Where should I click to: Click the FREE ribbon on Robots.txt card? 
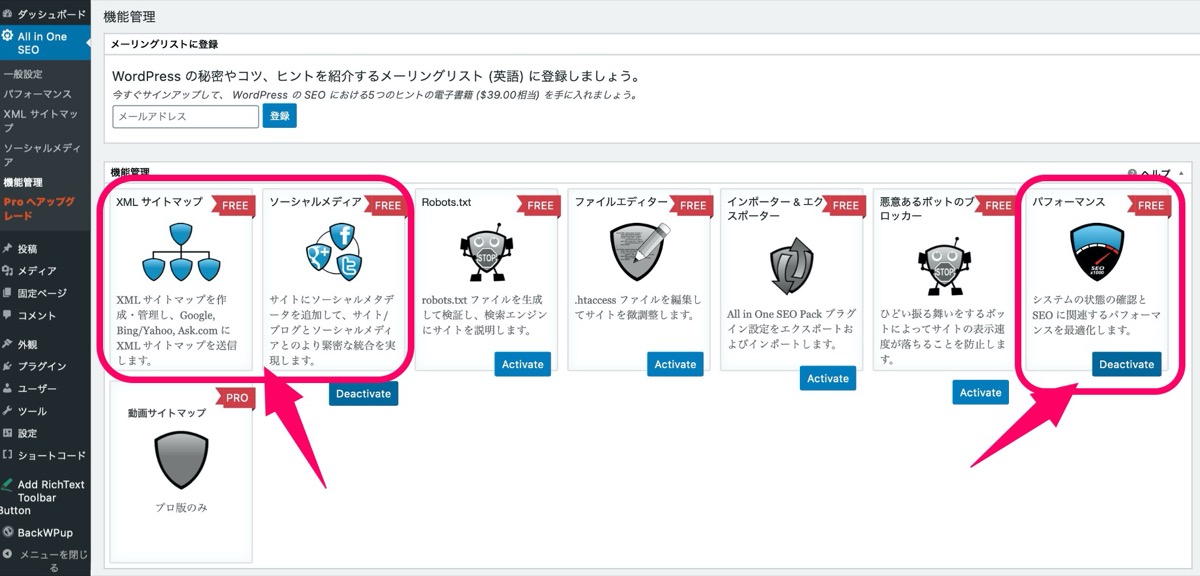539,206
